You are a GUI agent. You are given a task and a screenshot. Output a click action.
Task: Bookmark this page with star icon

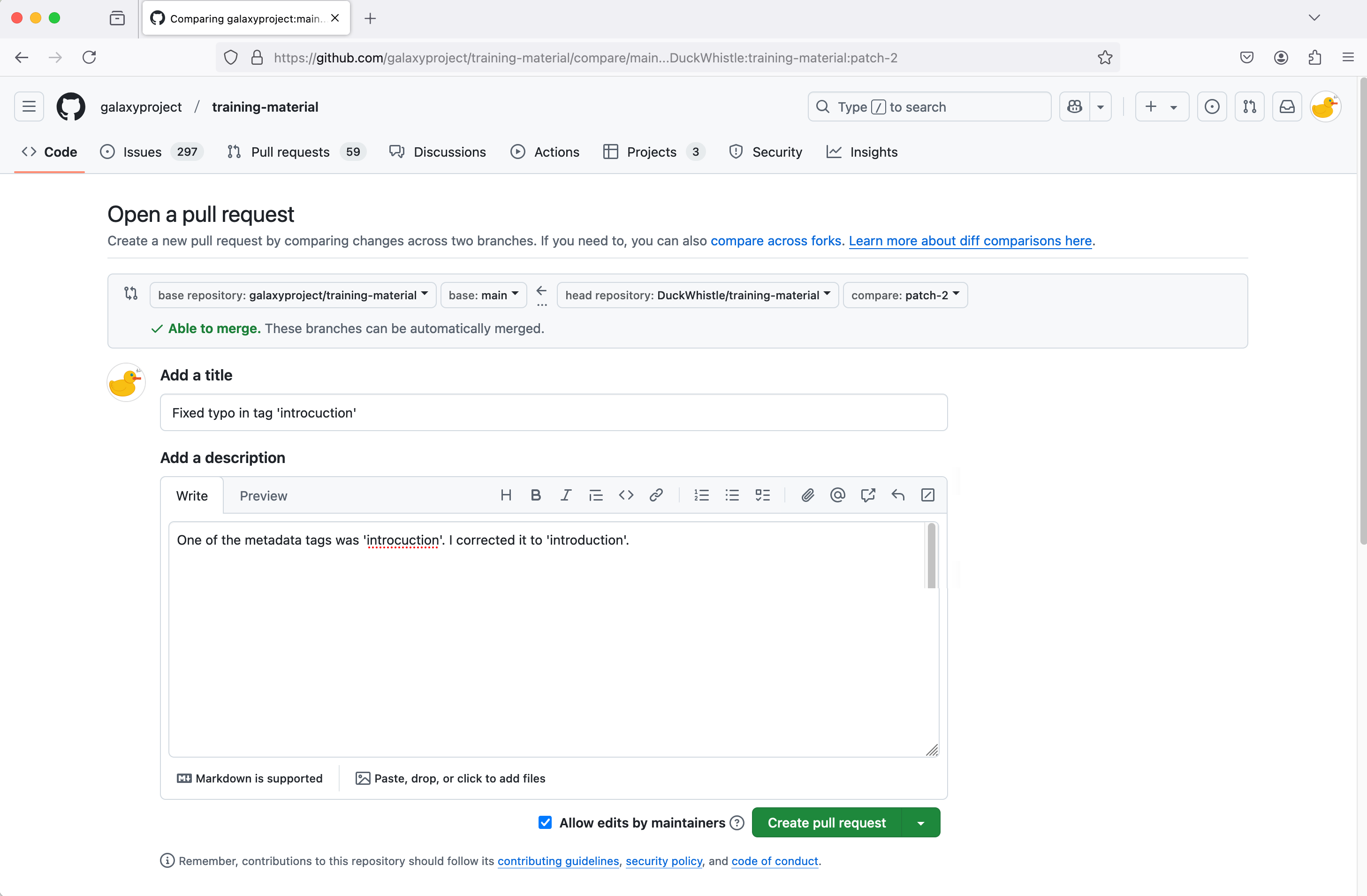pos(1105,57)
